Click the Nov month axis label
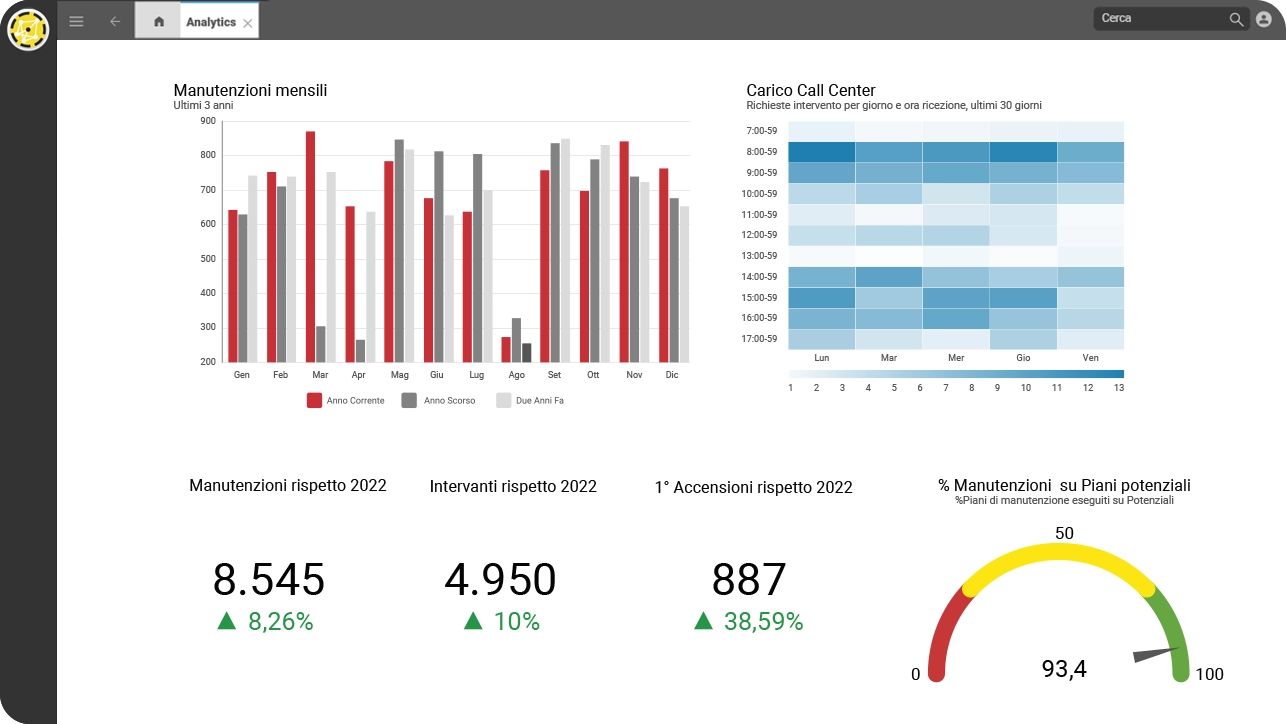1286x724 pixels. tap(634, 375)
